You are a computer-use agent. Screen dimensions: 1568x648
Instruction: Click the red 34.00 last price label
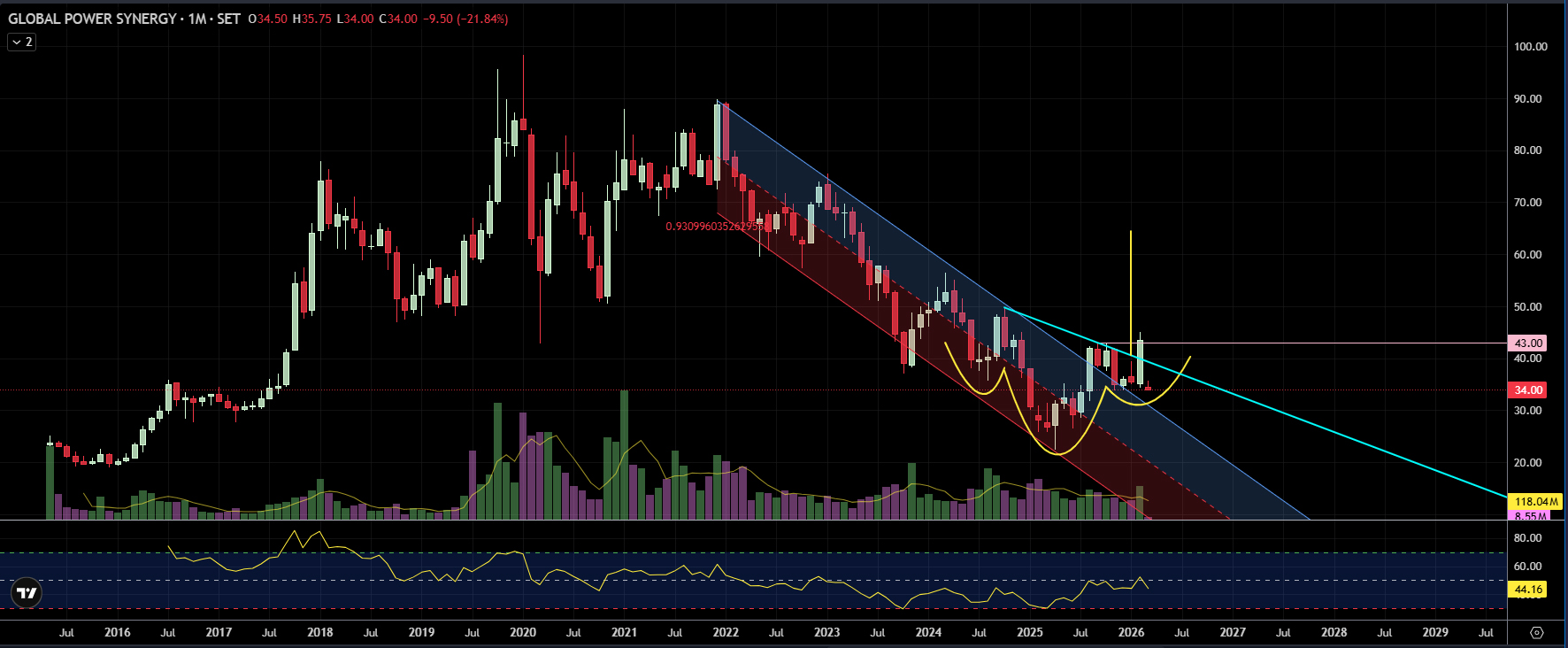click(1528, 390)
